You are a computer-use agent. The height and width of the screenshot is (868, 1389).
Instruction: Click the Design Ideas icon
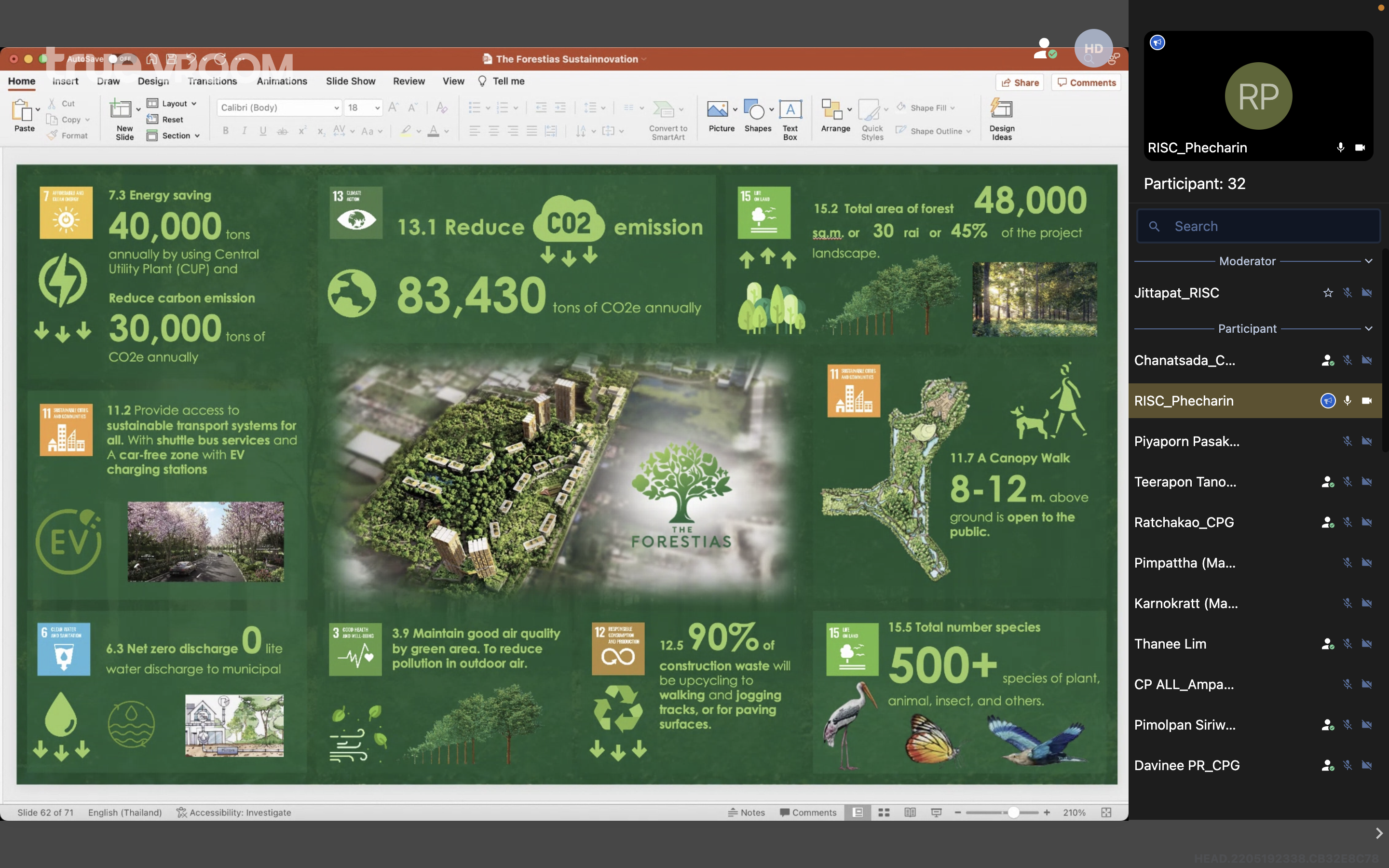[1002, 109]
